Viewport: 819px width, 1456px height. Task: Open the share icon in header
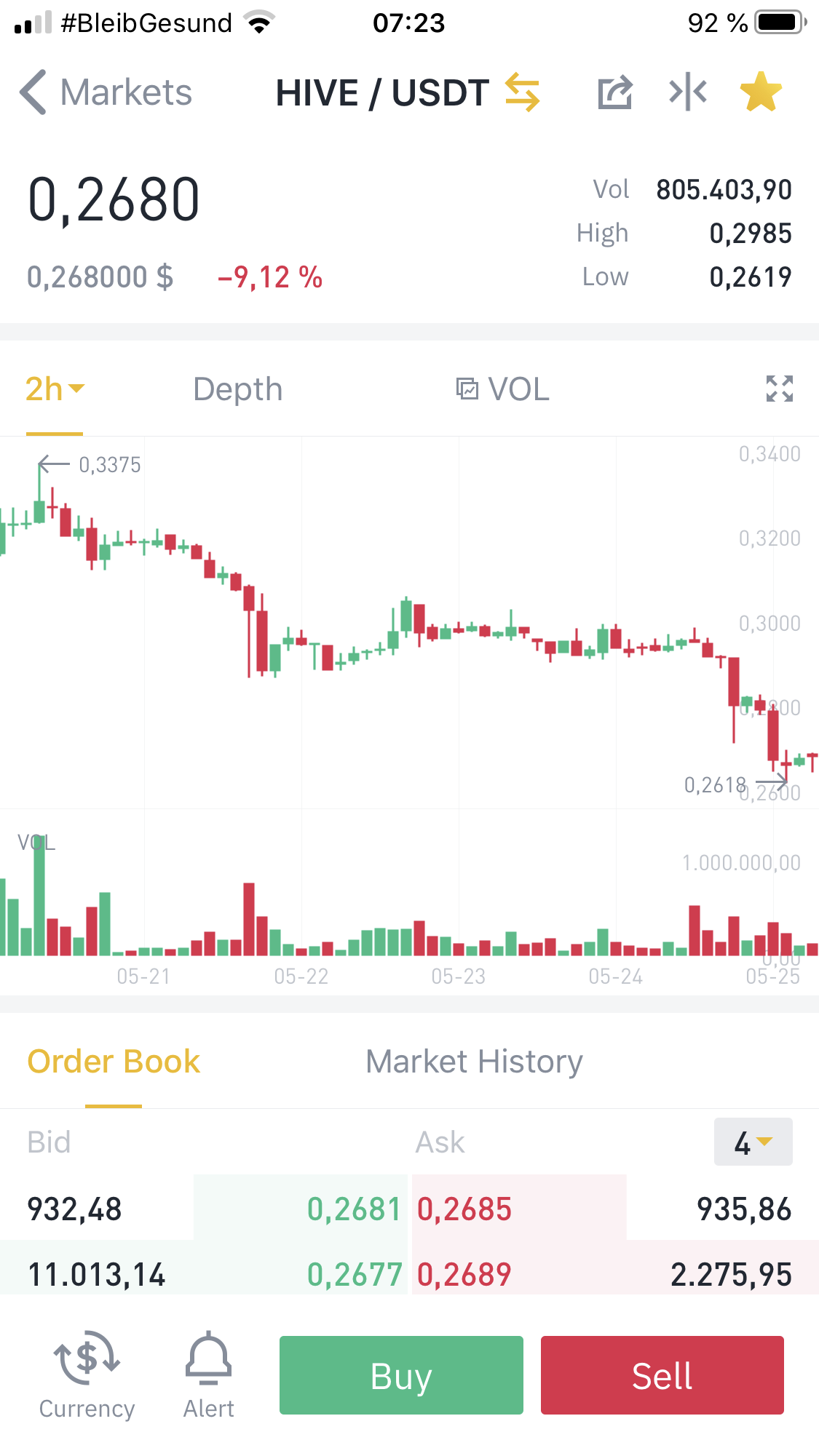tap(615, 92)
